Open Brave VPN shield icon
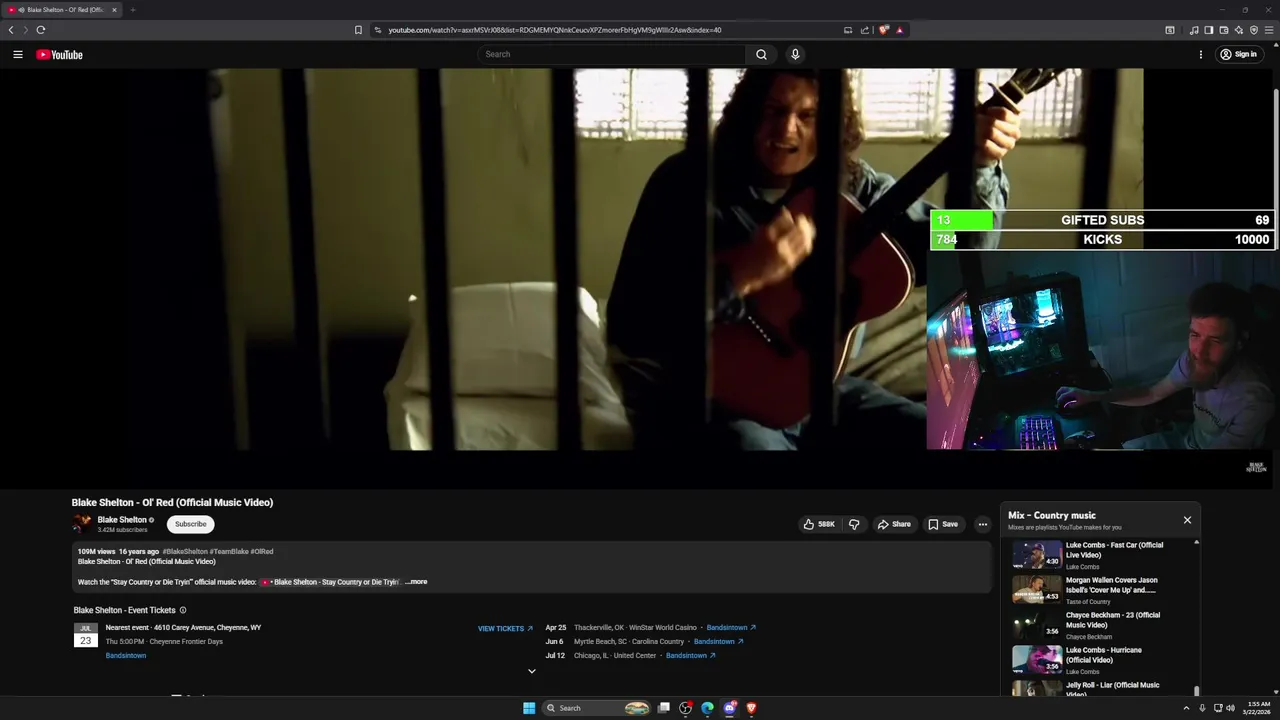The width and height of the screenshot is (1280, 720). click(1254, 30)
